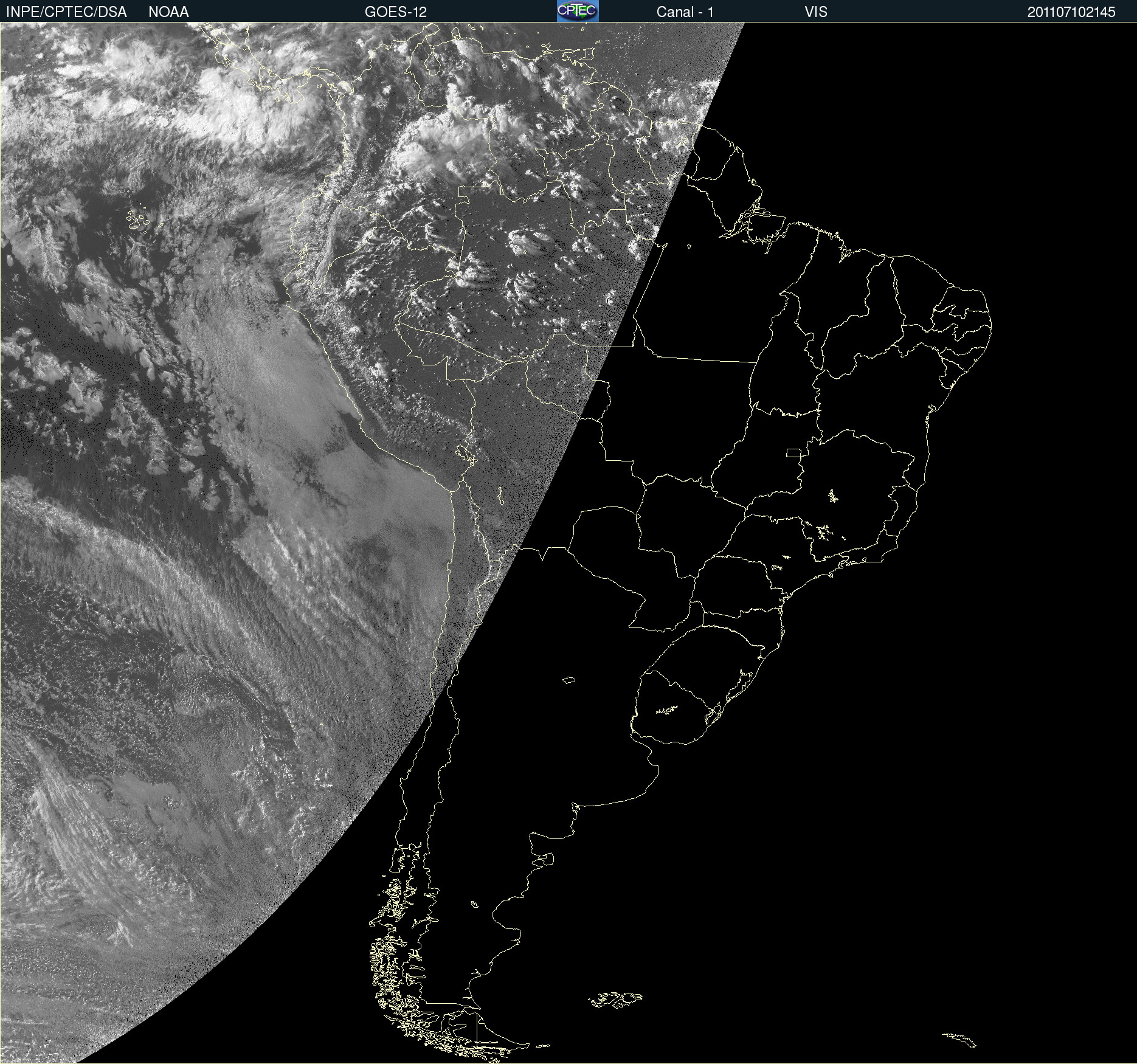This screenshot has height=1064, width=1137.
Task: Click the Canal - 1 label
Action: 685,12
